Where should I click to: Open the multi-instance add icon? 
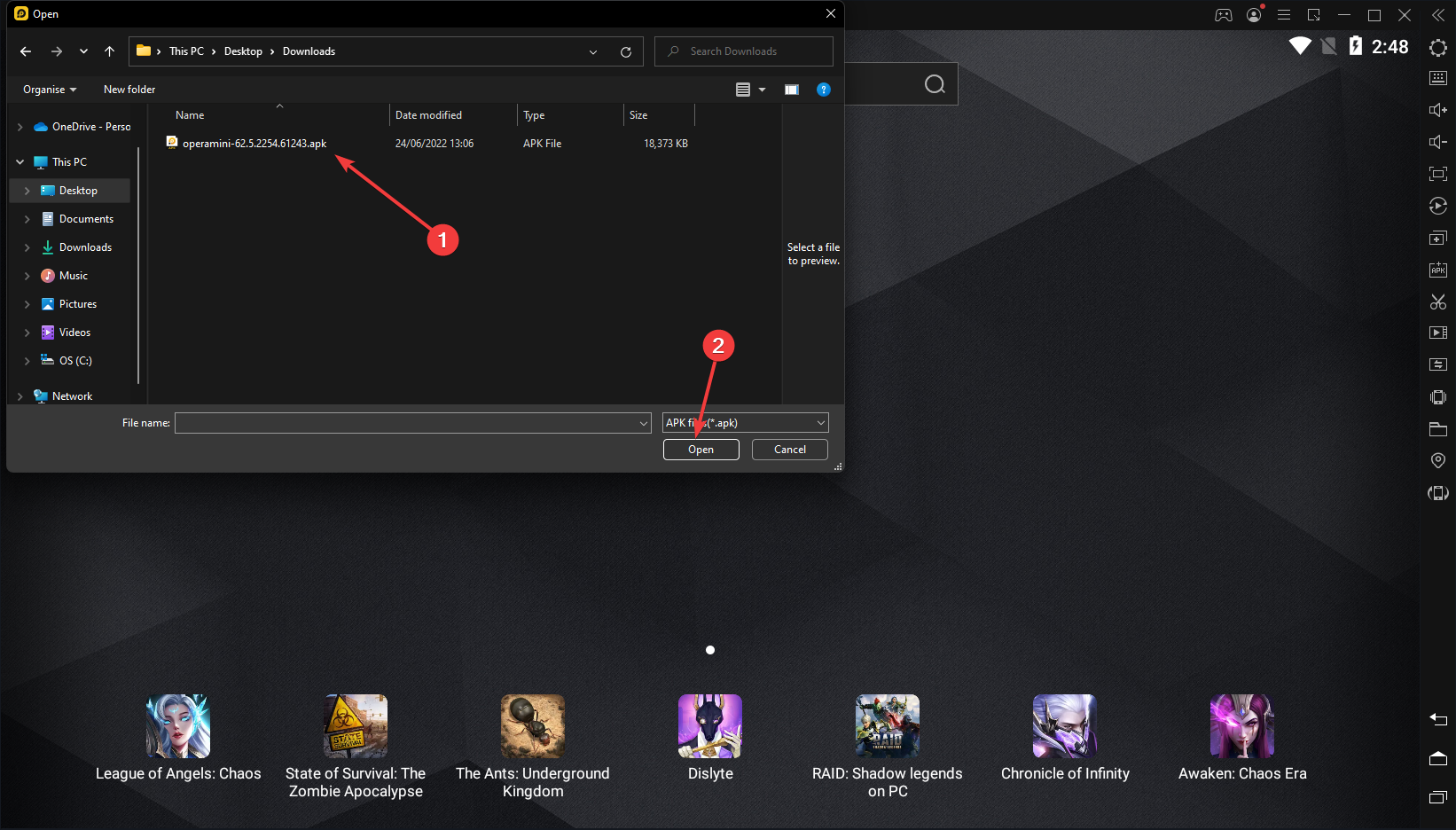tap(1438, 238)
